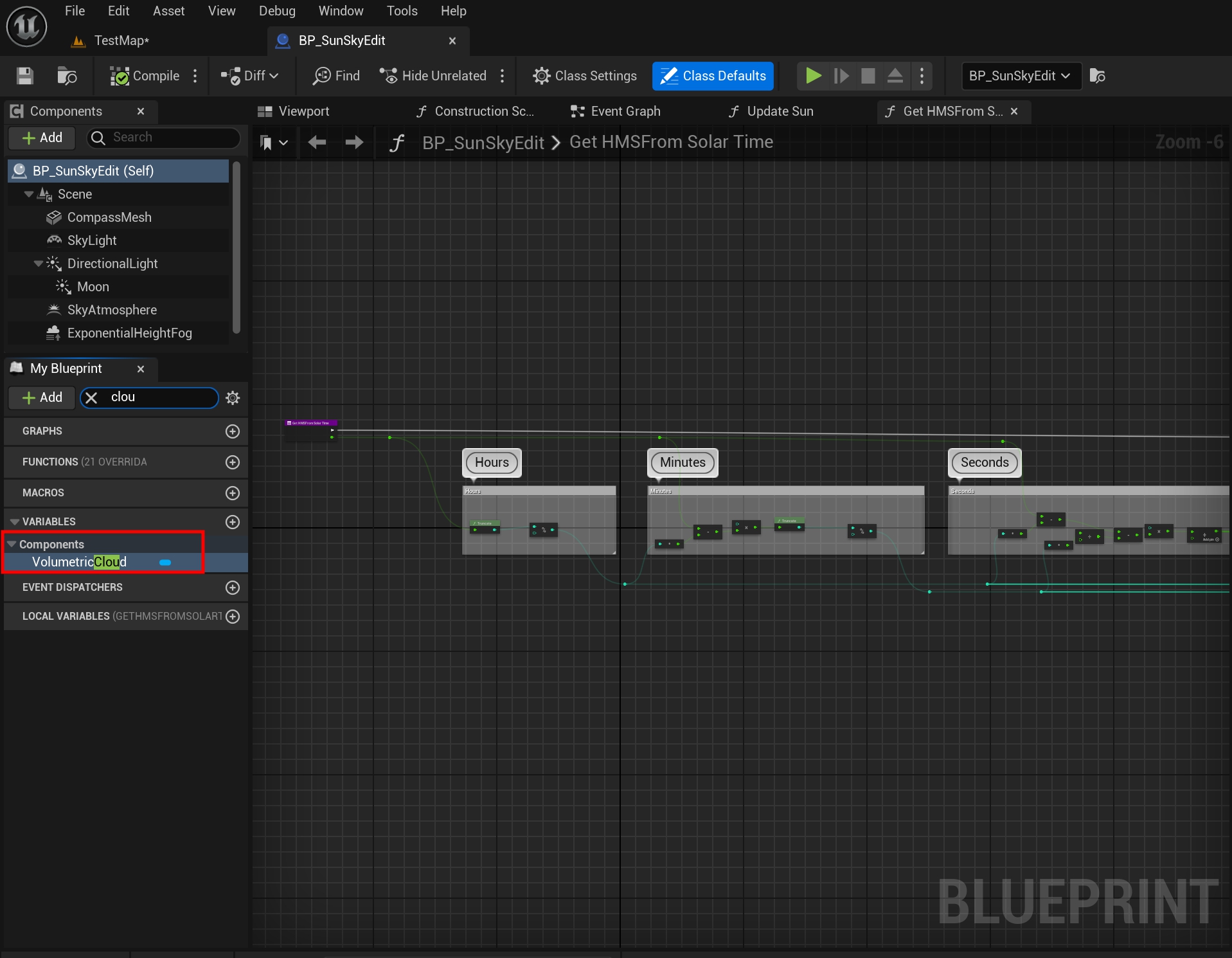1232x958 pixels.
Task: Toggle Class Defaults panel
Action: [713, 76]
